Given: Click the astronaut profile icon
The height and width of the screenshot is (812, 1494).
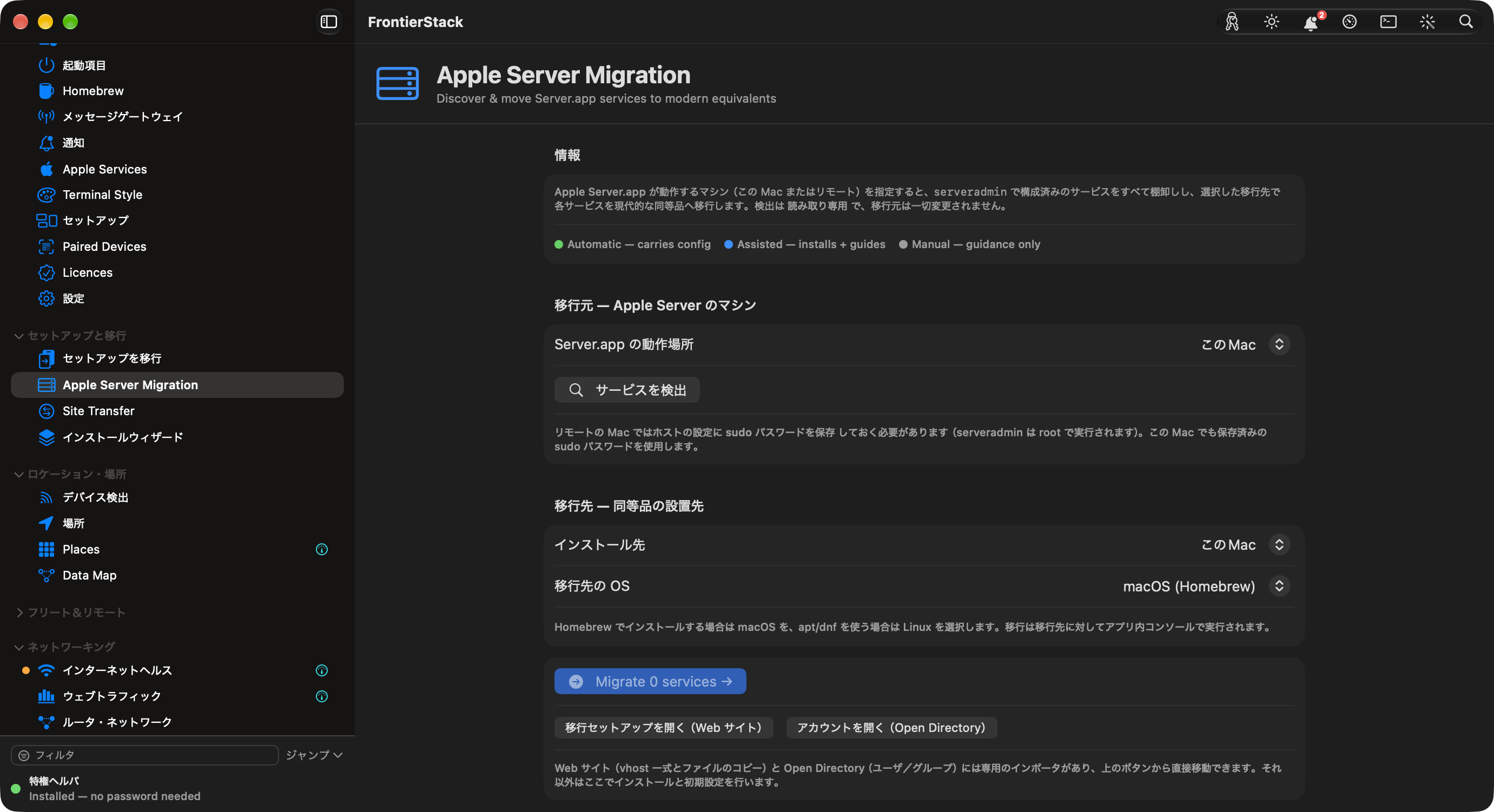Looking at the screenshot, I should 1232,22.
